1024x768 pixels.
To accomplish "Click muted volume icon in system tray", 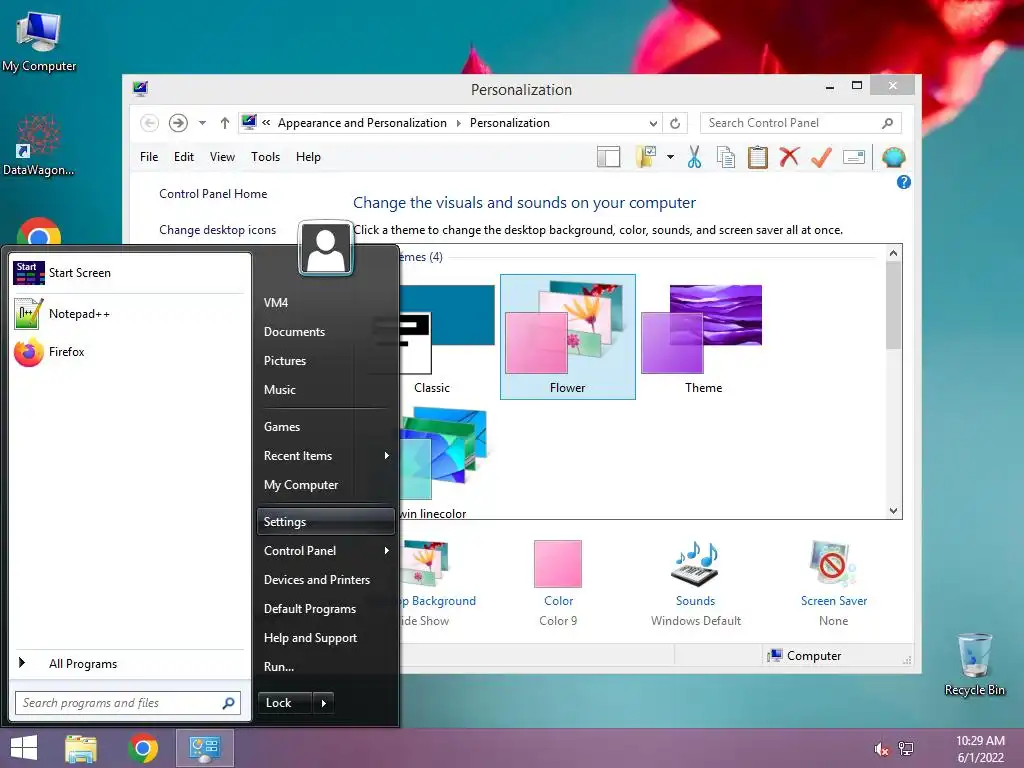I will click(x=881, y=749).
